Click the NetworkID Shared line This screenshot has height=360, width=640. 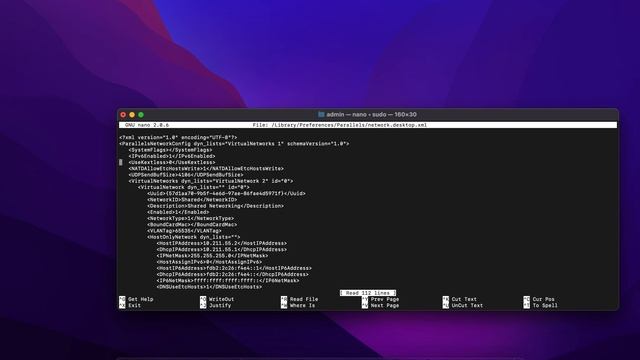(192, 200)
